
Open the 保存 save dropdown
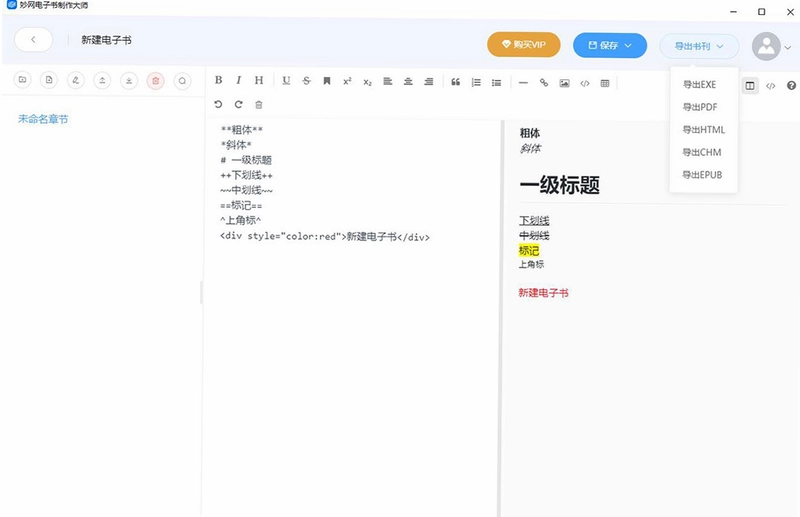[x=610, y=45]
